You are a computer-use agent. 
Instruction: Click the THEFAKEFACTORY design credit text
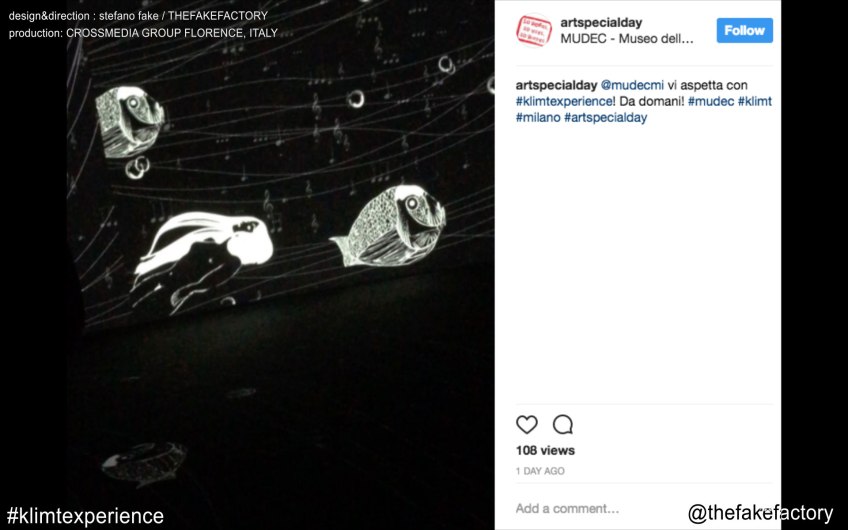click(x=218, y=16)
